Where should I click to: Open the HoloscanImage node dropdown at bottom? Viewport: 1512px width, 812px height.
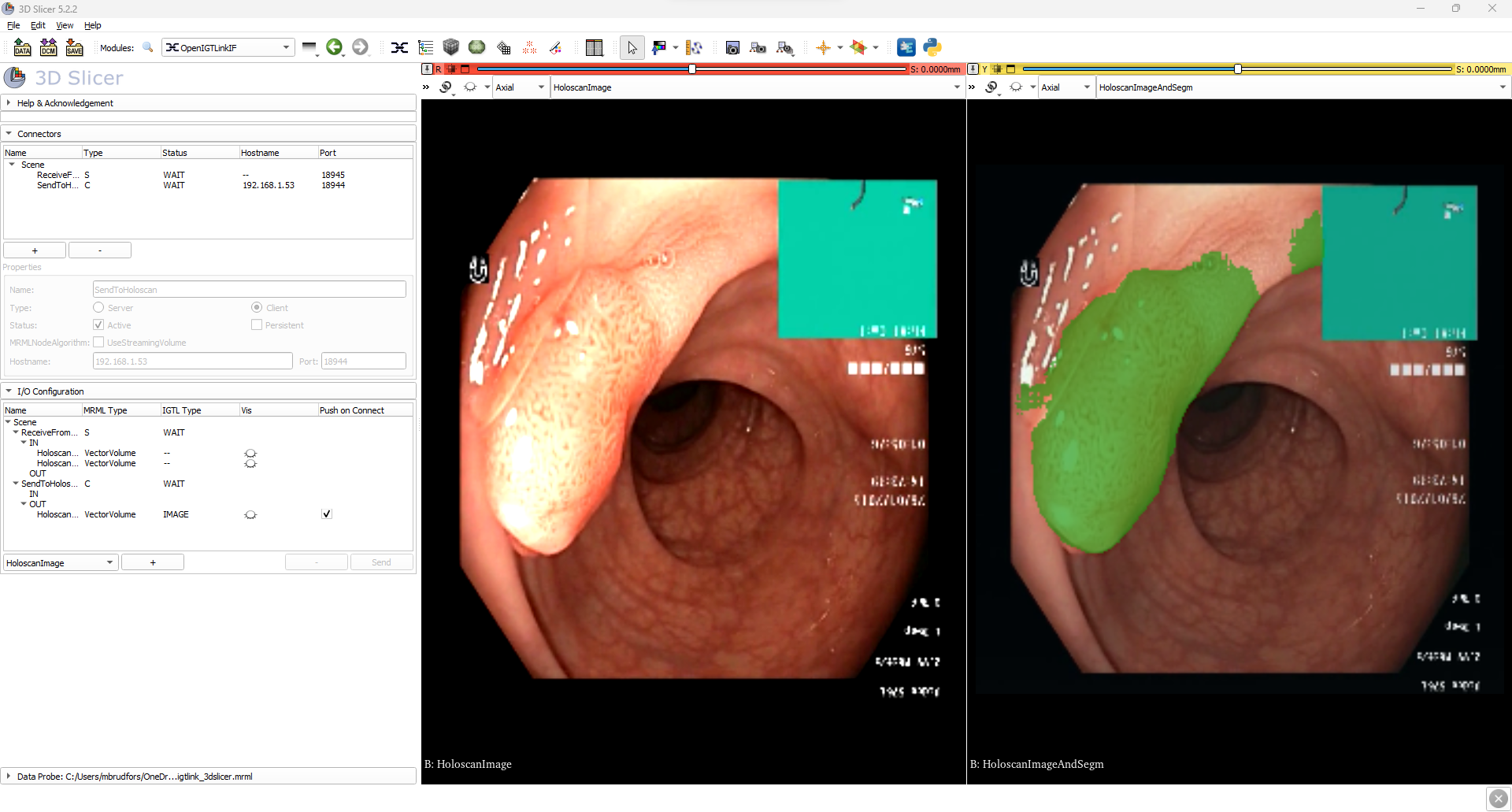(61, 562)
